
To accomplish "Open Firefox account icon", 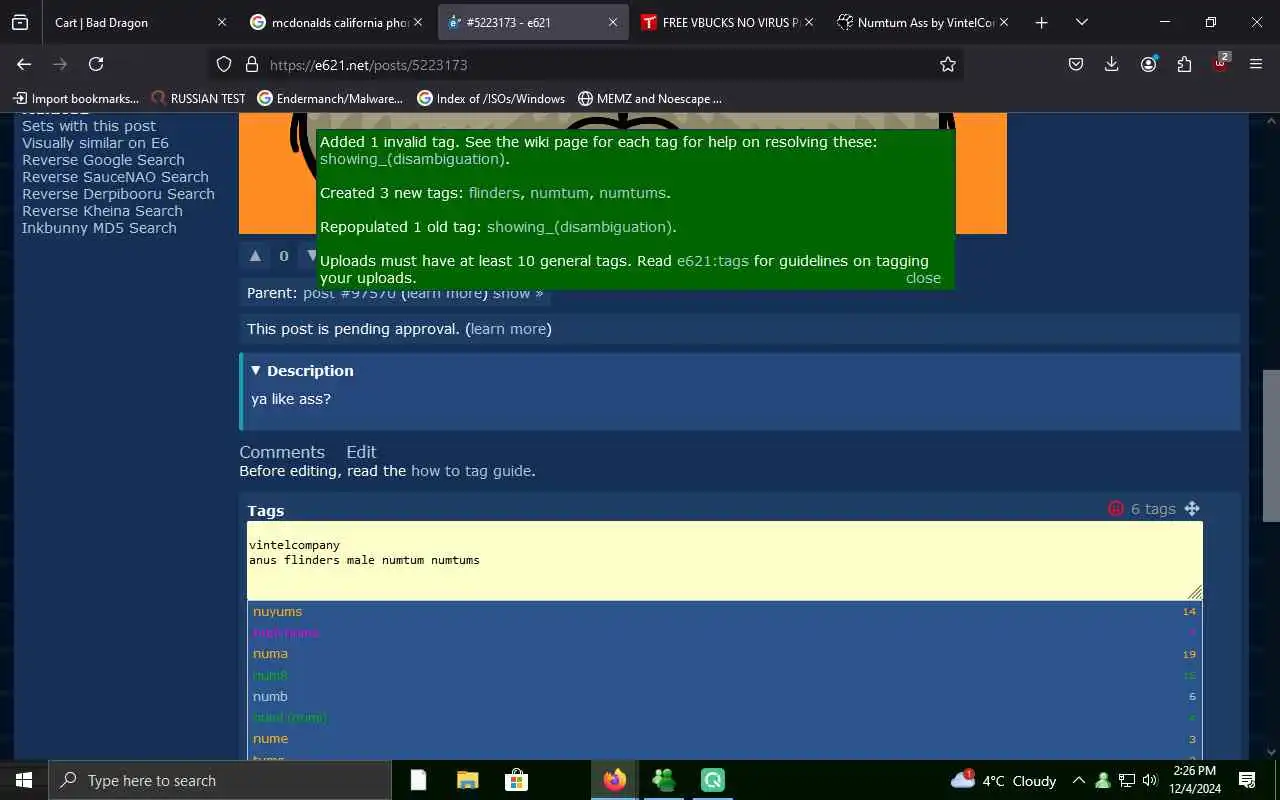I will (x=1148, y=64).
